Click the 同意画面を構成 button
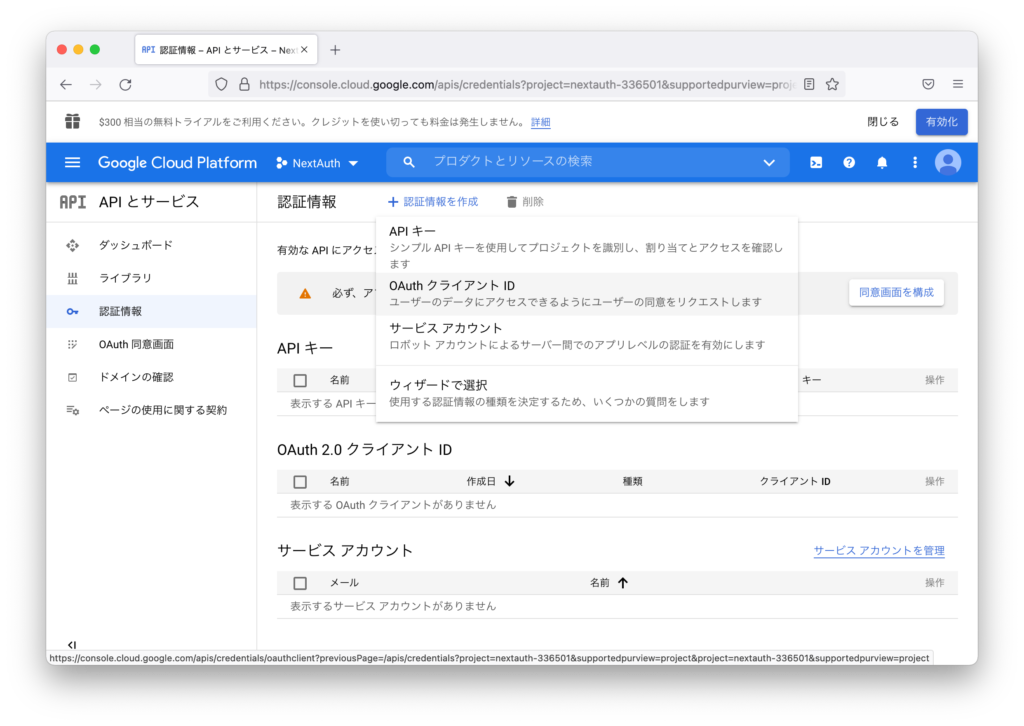 pyautogui.click(x=895, y=292)
